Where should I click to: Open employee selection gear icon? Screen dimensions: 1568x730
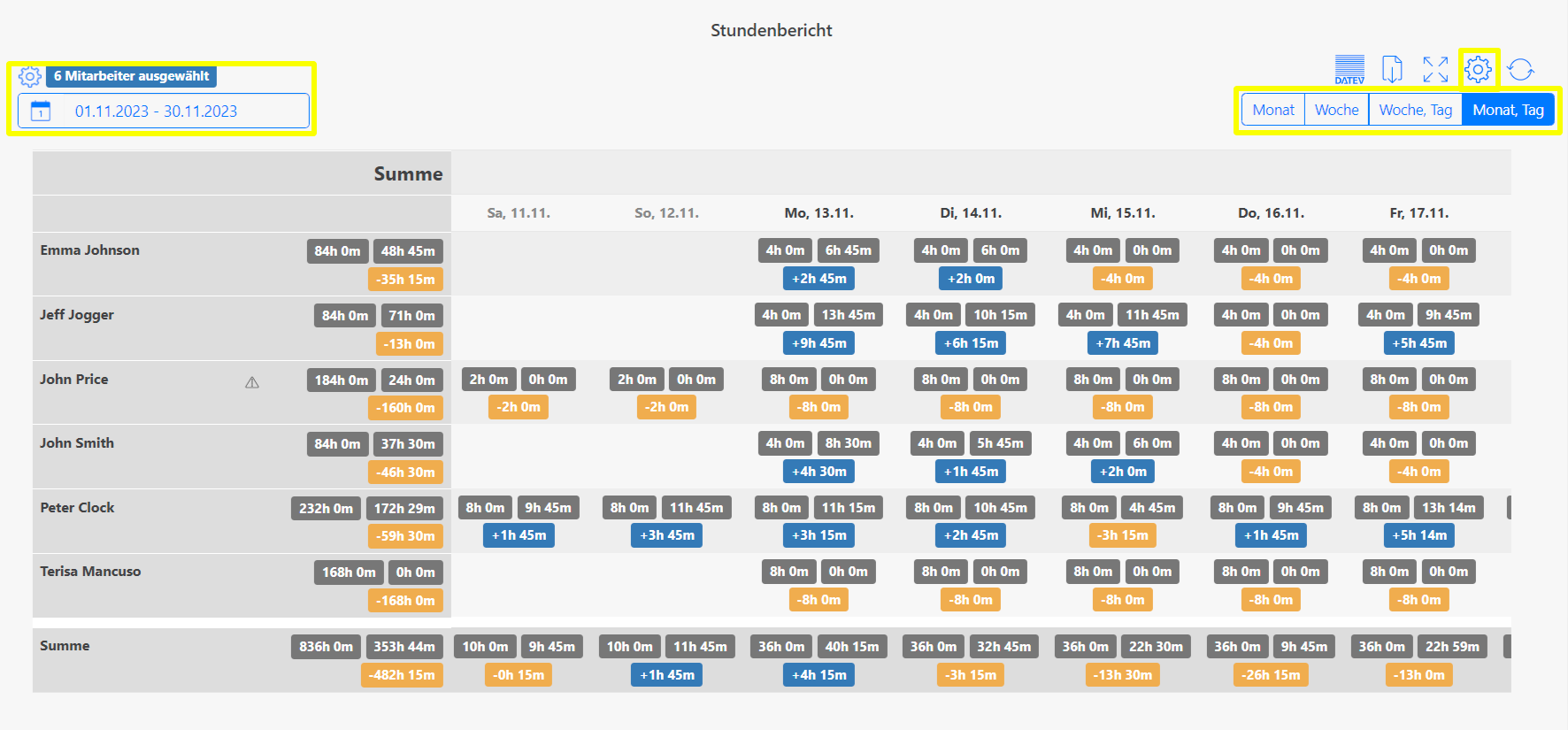coord(30,77)
